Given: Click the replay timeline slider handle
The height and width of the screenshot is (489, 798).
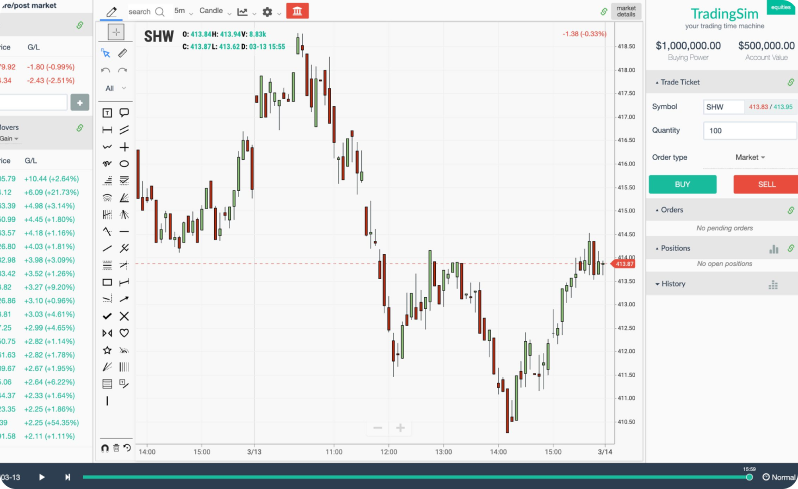Looking at the screenshot, I should [x=749, y=477].
